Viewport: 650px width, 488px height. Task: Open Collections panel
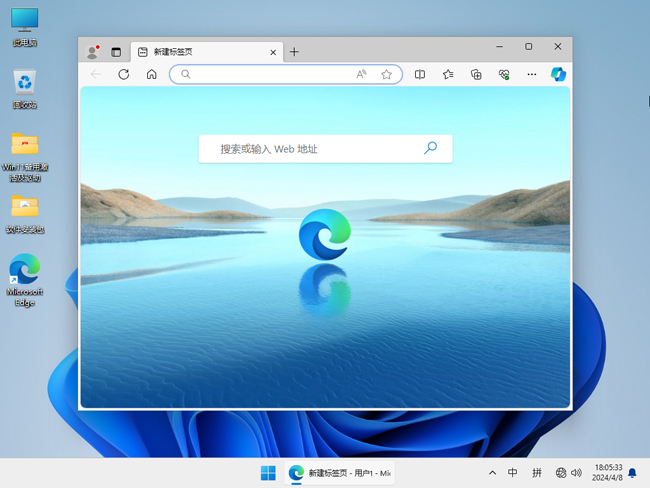476,74
